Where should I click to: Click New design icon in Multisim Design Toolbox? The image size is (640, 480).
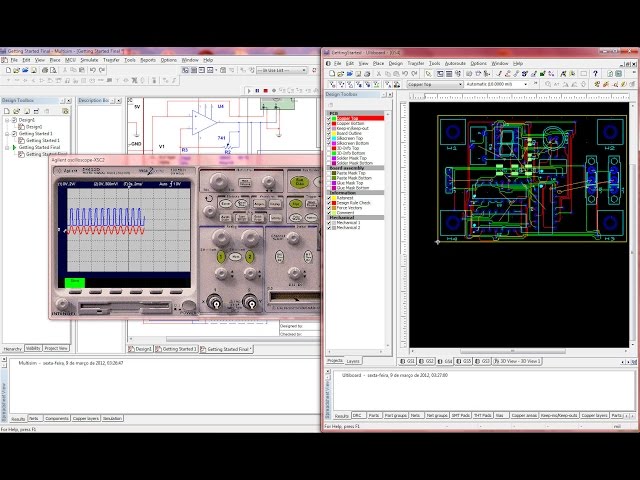[7, 111]
